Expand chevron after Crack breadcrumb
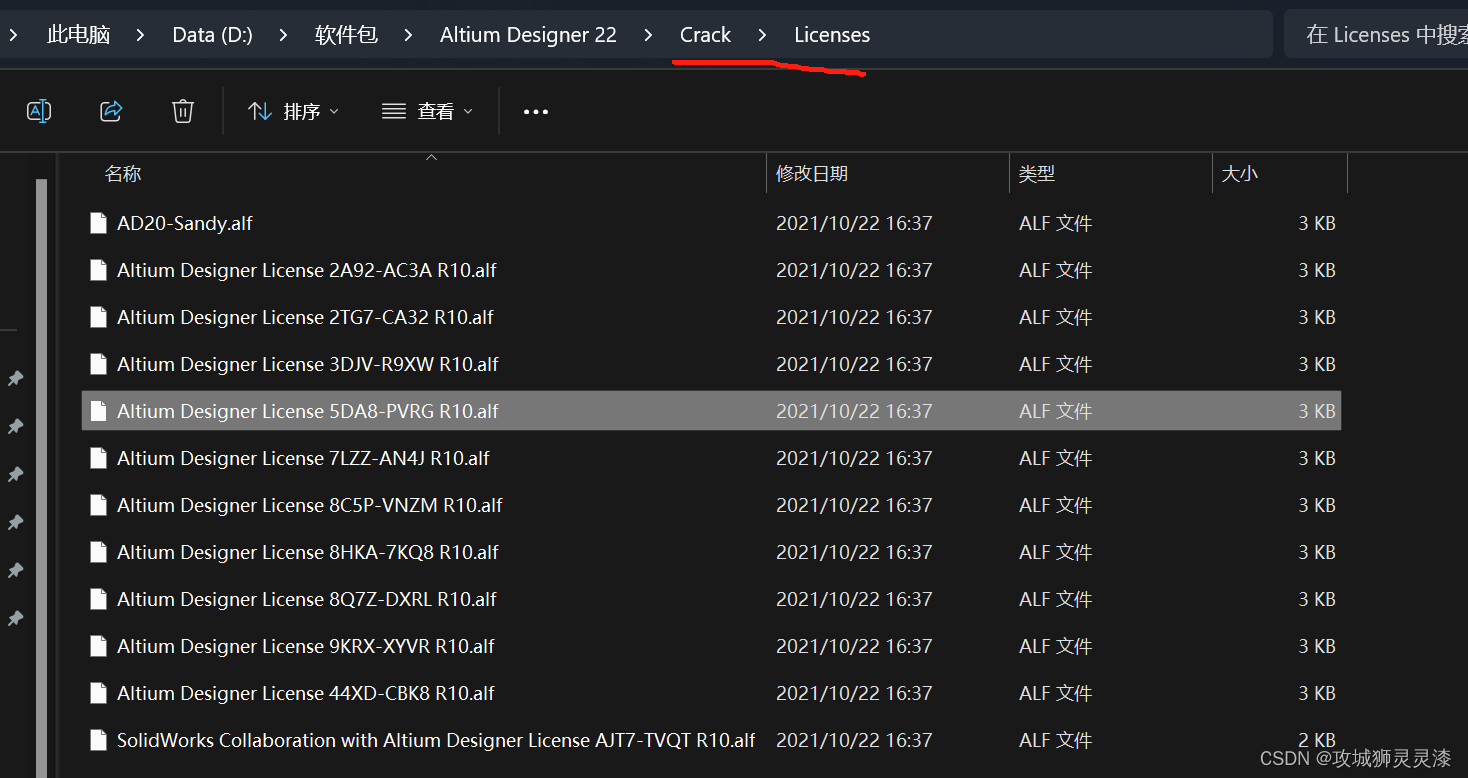Screen dimensions: 1468x778 (762, 35)
